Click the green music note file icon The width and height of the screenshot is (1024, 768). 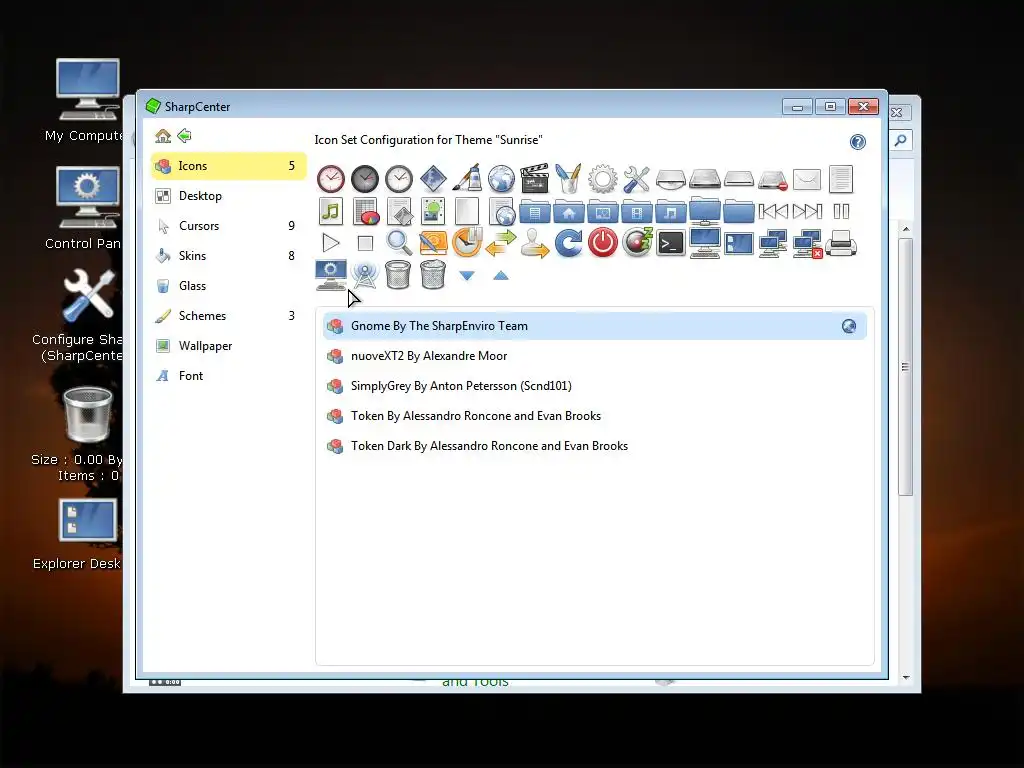click(x=331, y=211)
